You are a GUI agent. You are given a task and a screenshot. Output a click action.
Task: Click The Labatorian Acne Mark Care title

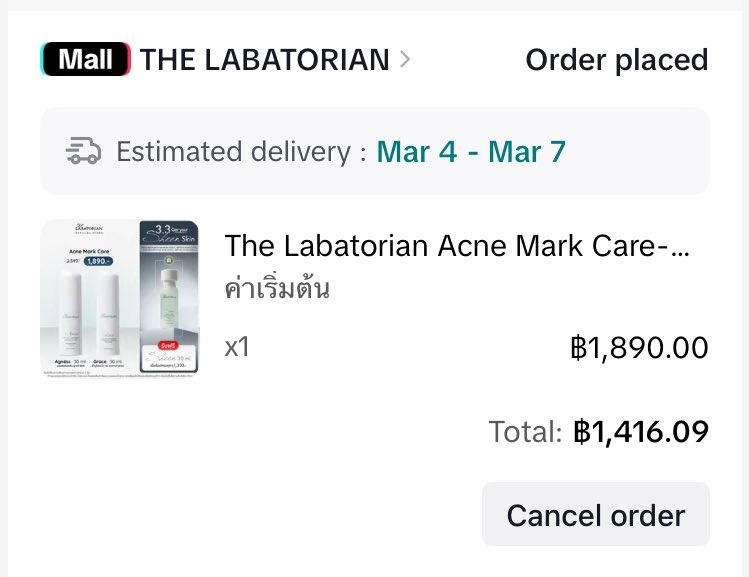457,246
